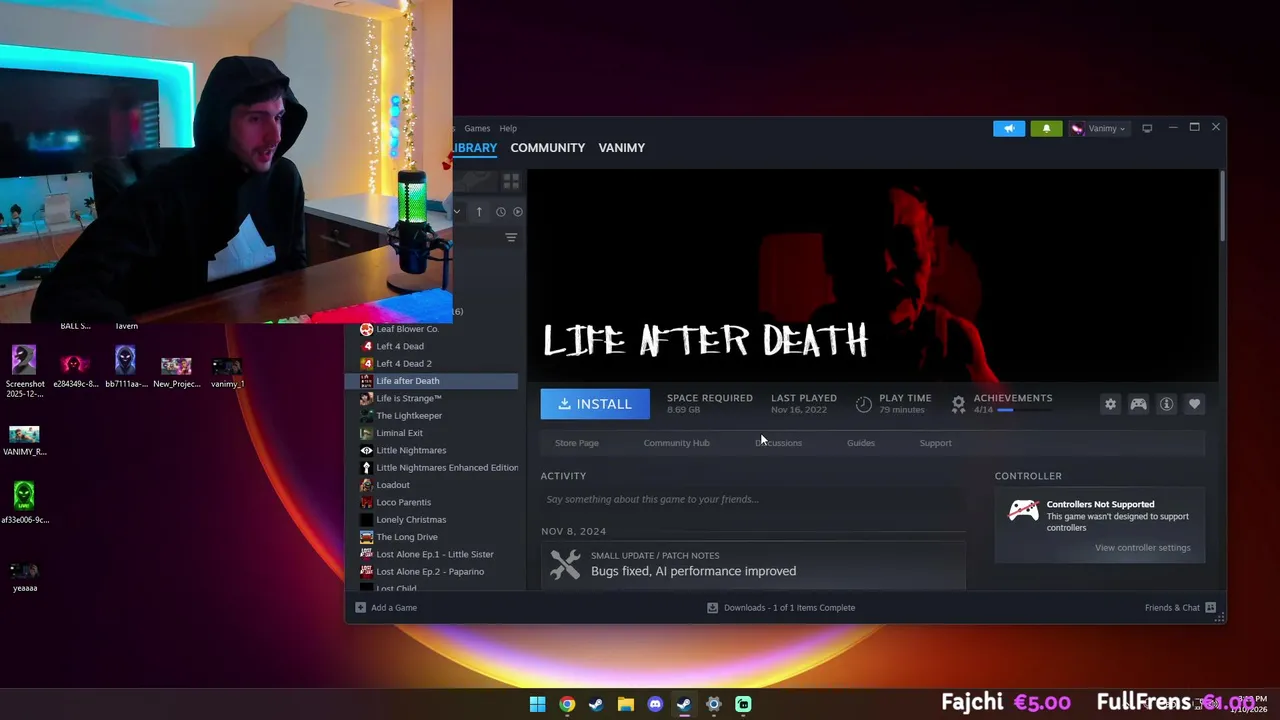The width and height of the screenshot is (1280, 720).
Task: Add game to favorites heart icon
Action: click(1194, 404)
